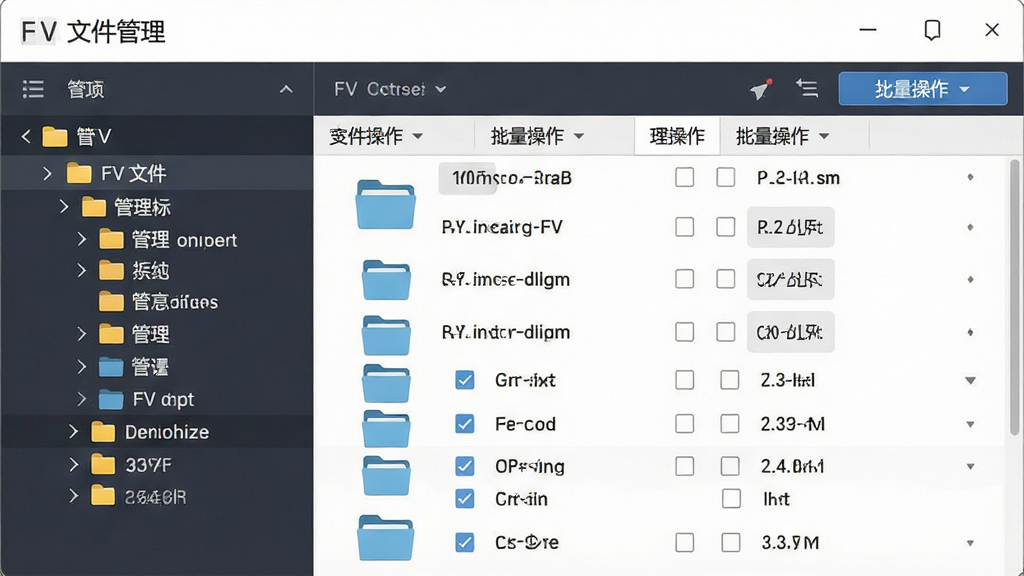Click the blue FV dnpt folder icon

(x=111, y=399)
